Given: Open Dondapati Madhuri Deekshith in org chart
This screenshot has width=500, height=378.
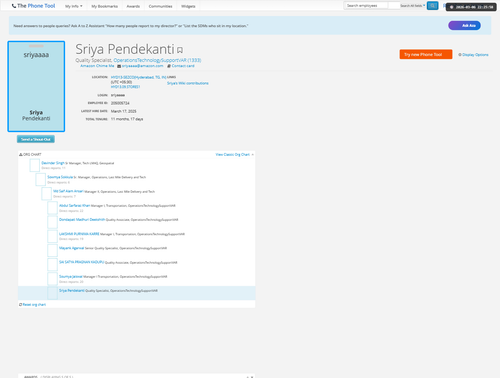Looking at the screenshot, I should coord(82,219).
